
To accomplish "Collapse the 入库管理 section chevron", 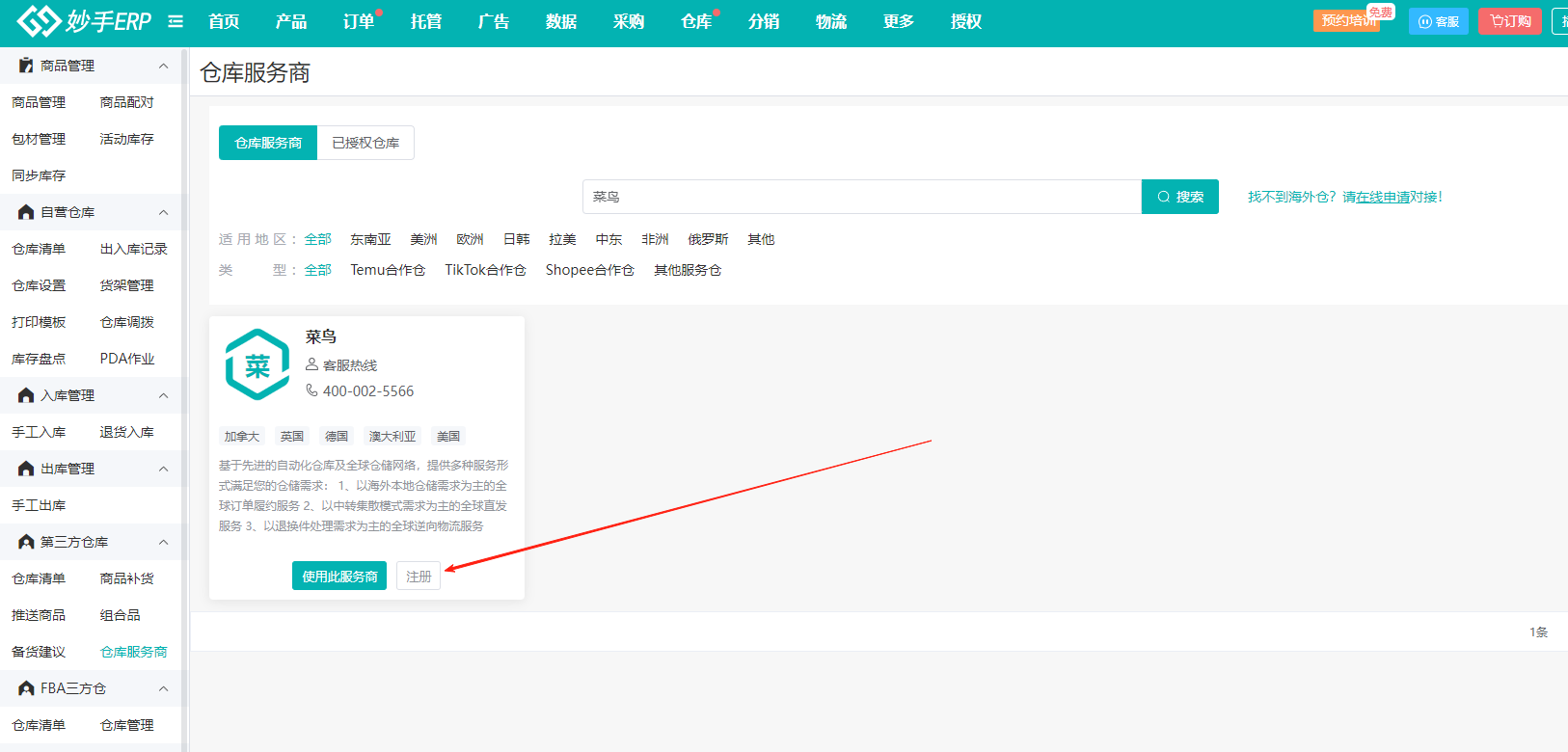I will pos(163,395).
